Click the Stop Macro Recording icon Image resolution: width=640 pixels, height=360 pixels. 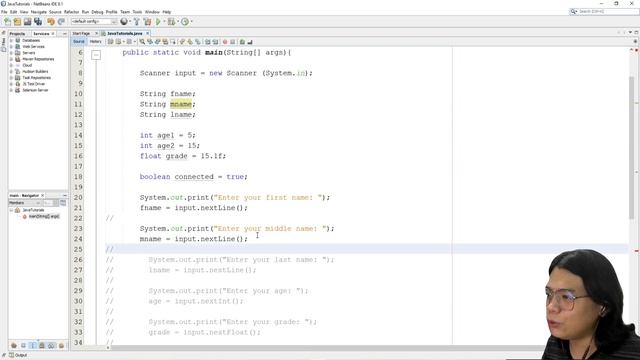click(x=233, y=42)
